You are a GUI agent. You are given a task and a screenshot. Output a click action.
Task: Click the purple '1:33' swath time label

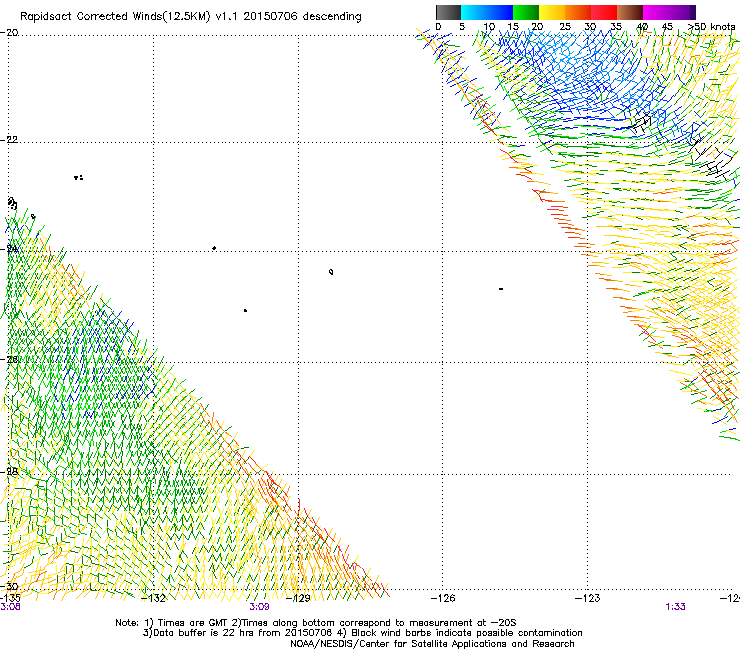pos(675,607)
